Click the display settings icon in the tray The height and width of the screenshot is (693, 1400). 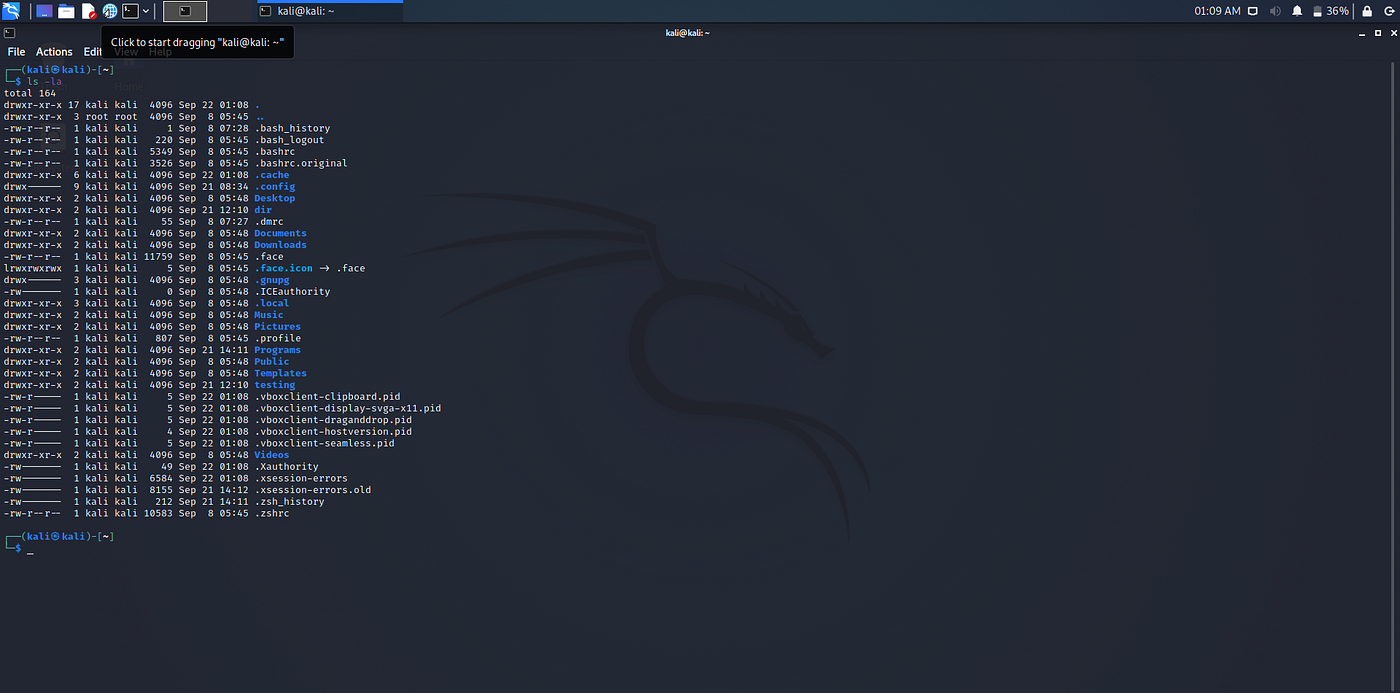click(x=1253, y=10)
